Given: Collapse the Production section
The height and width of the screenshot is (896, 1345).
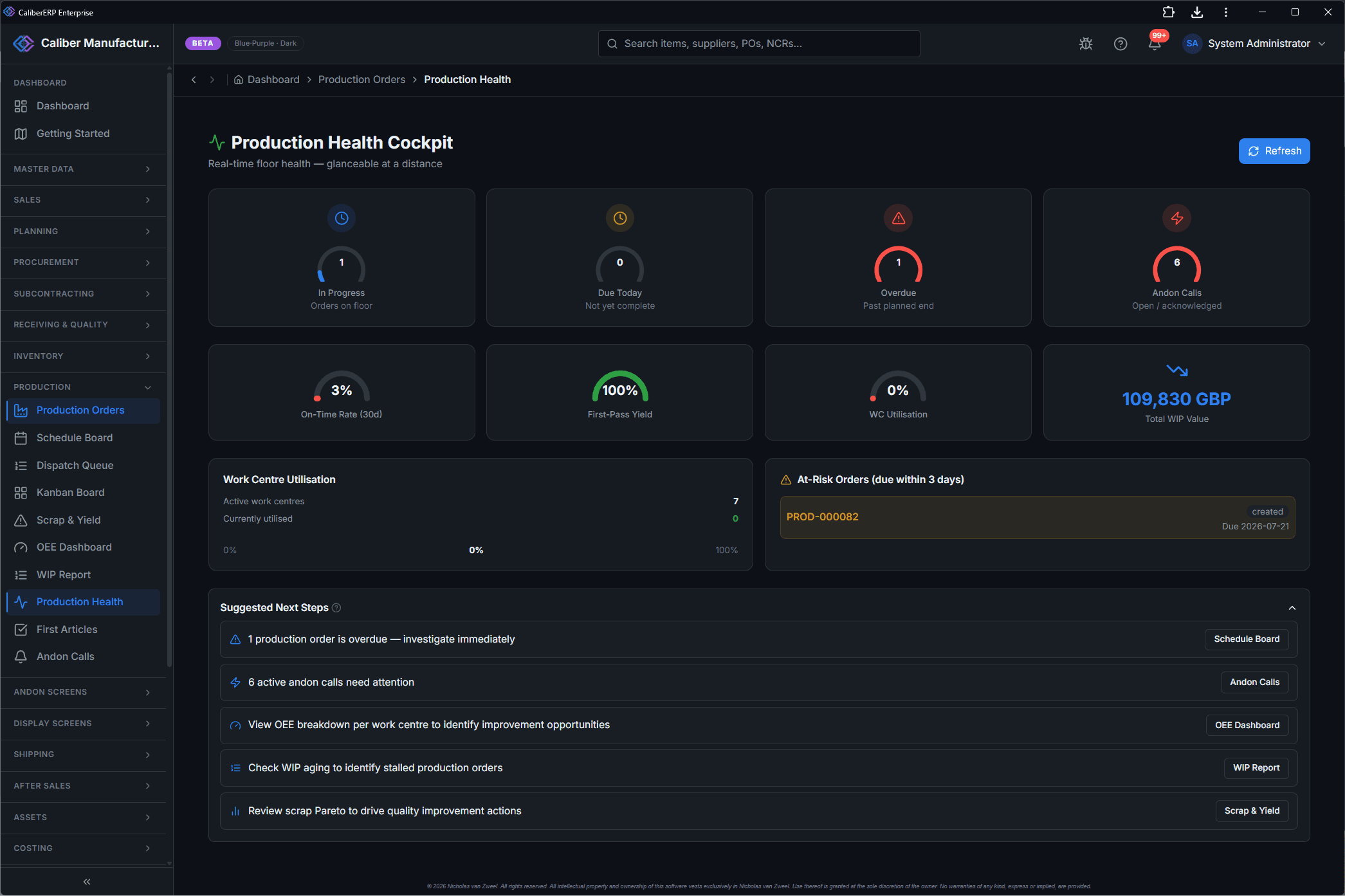Looking at the screenshot, I should (x=82, y=387).
